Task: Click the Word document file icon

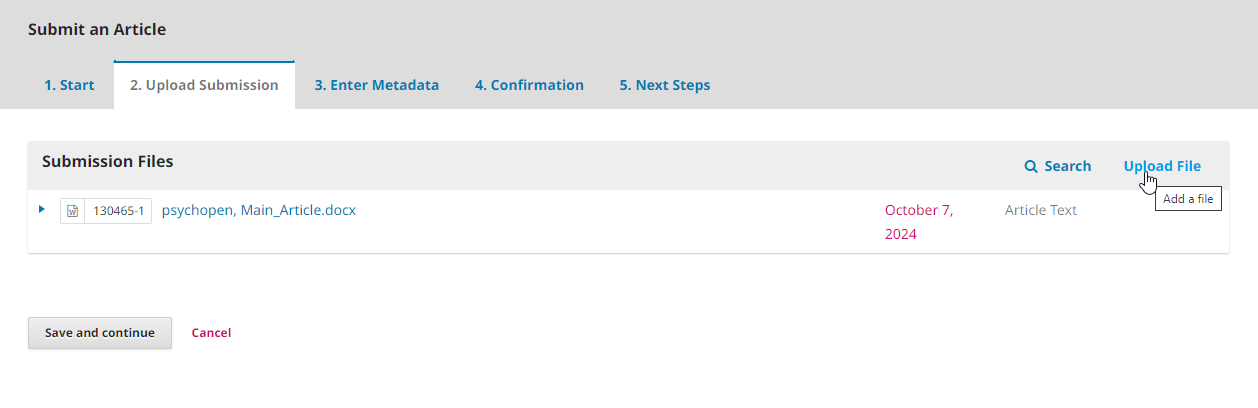Action: pos(72,211)
